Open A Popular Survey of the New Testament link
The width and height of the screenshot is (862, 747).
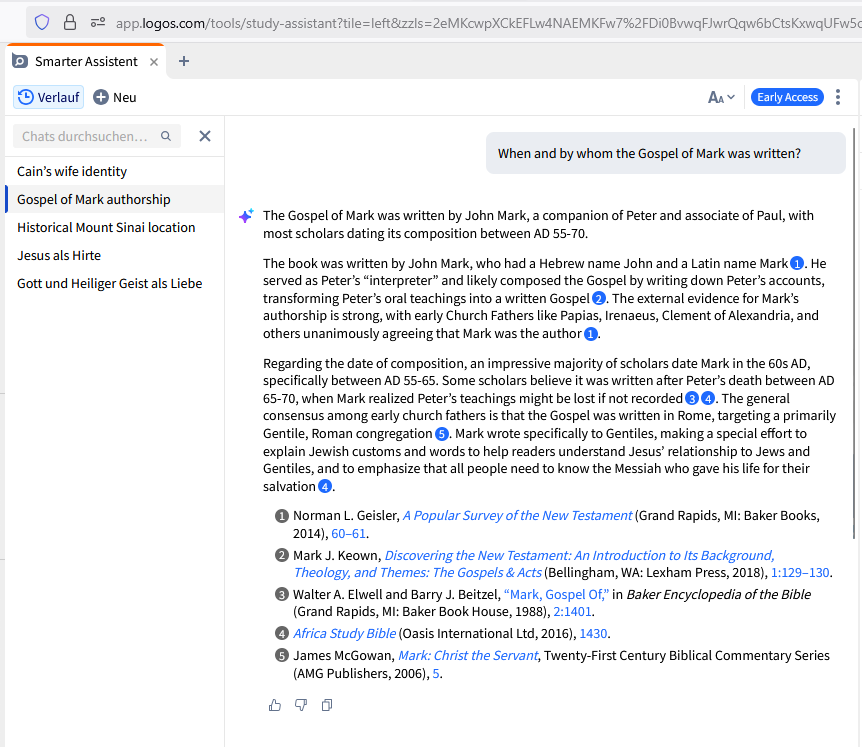click(x=517, y=516)
